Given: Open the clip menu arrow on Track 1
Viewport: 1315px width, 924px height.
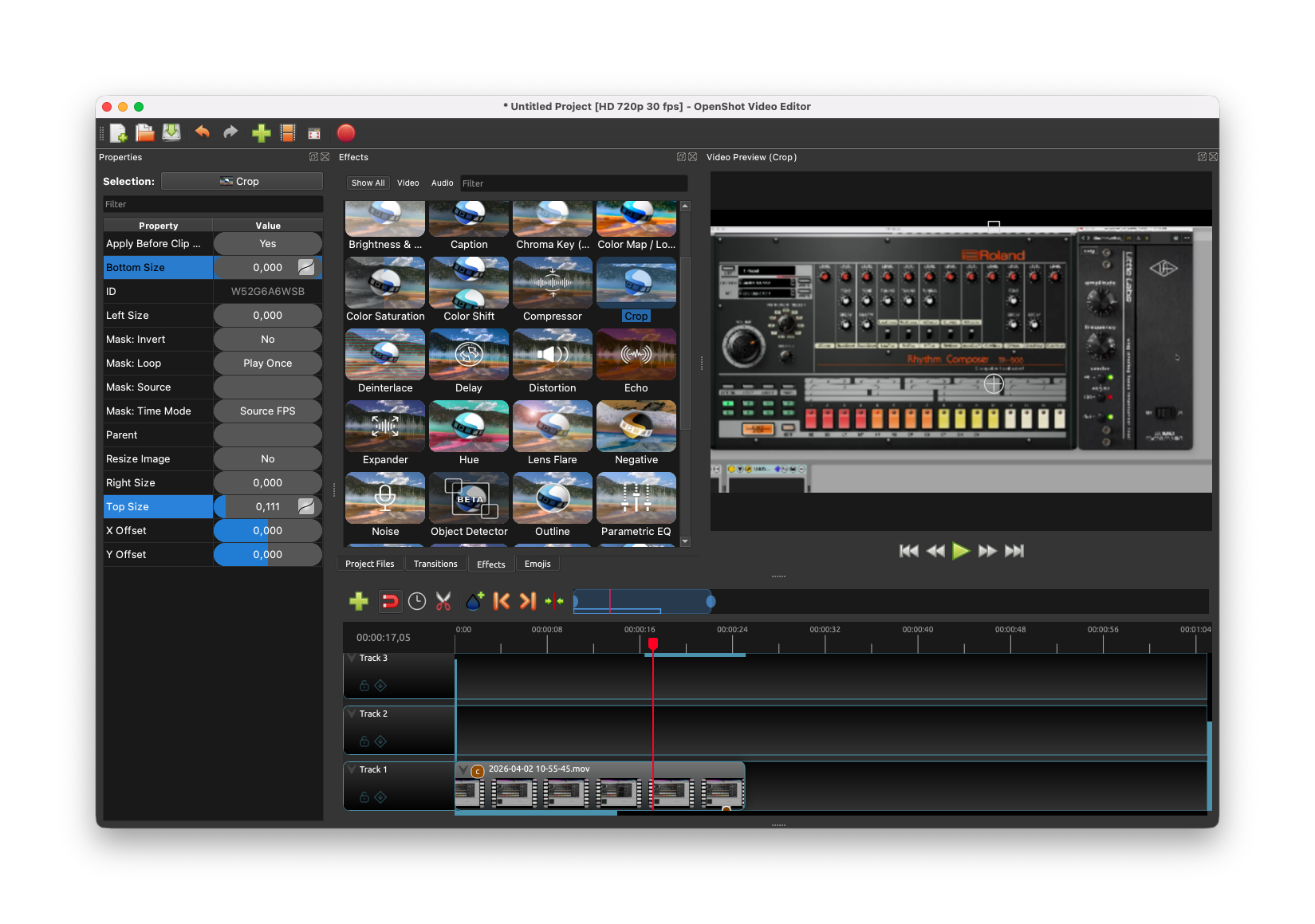Looking at the screenshot, I should click(x=463, y=770).
